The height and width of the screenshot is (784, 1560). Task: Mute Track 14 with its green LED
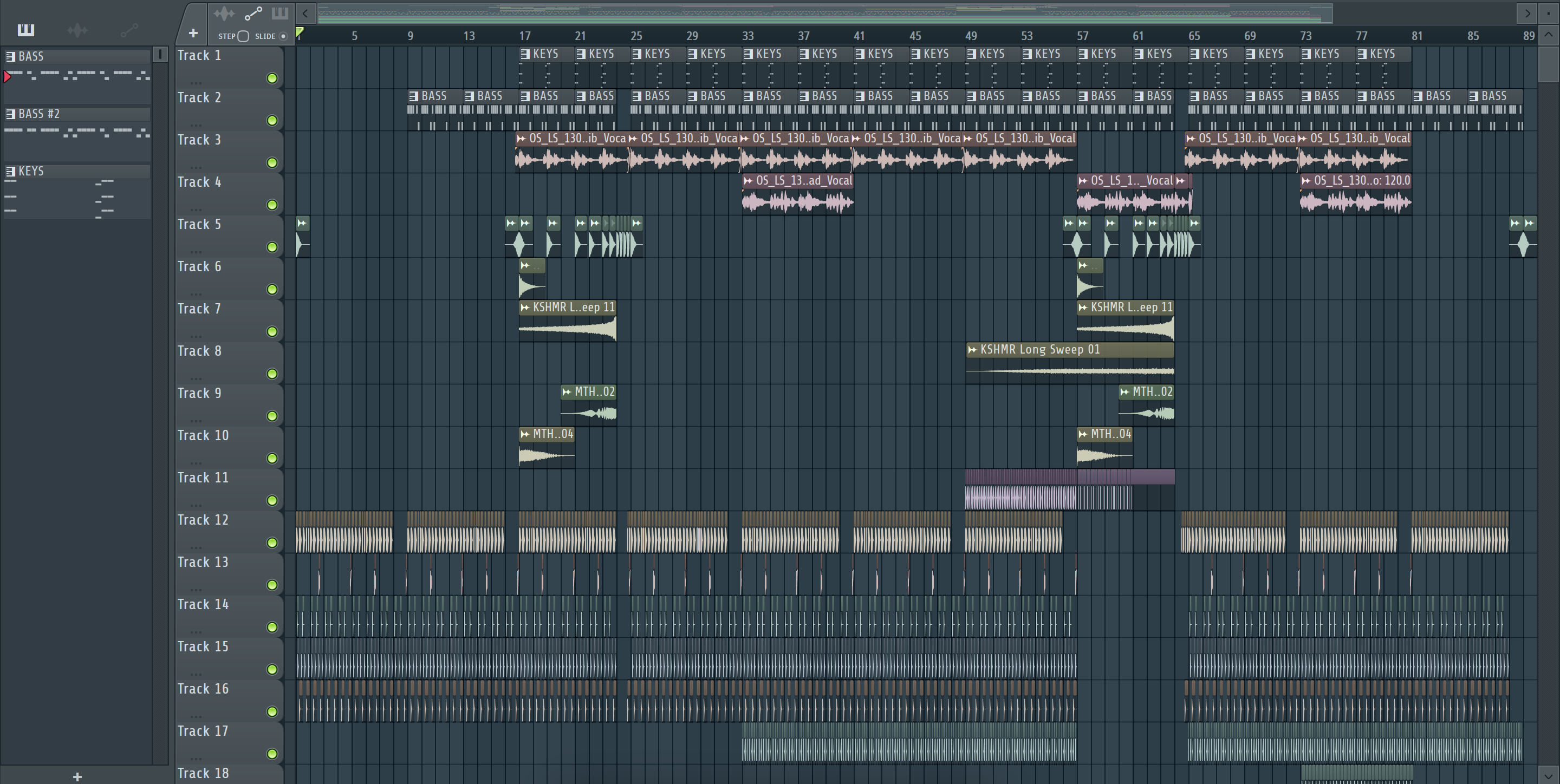click(272, 627)
